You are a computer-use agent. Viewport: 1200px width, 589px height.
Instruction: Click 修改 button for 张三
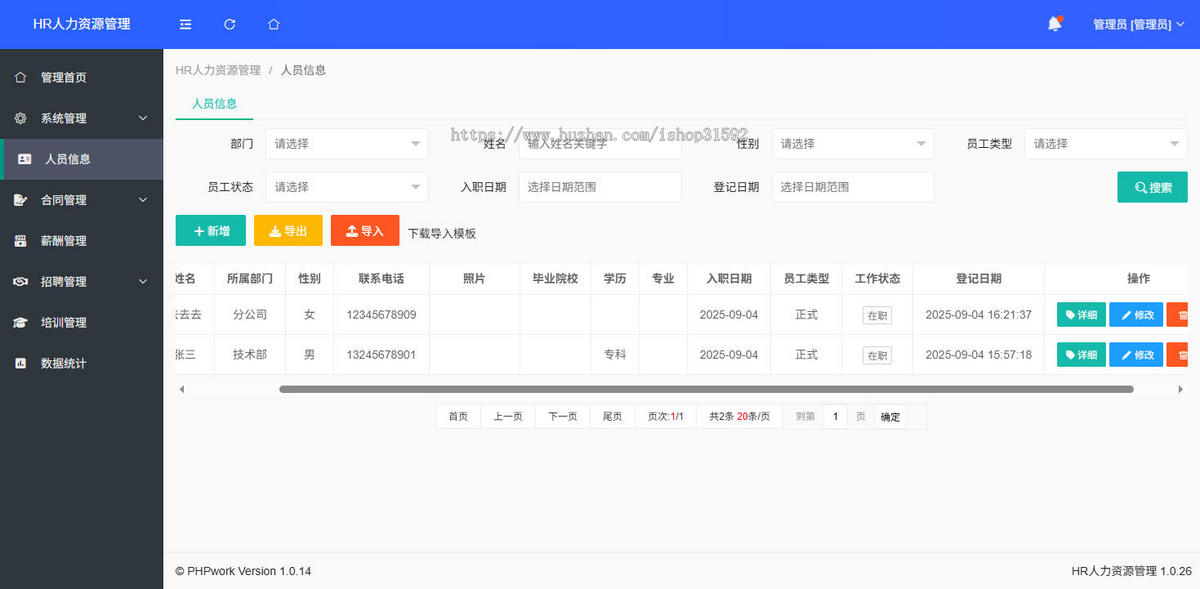tap(1136, 355)
